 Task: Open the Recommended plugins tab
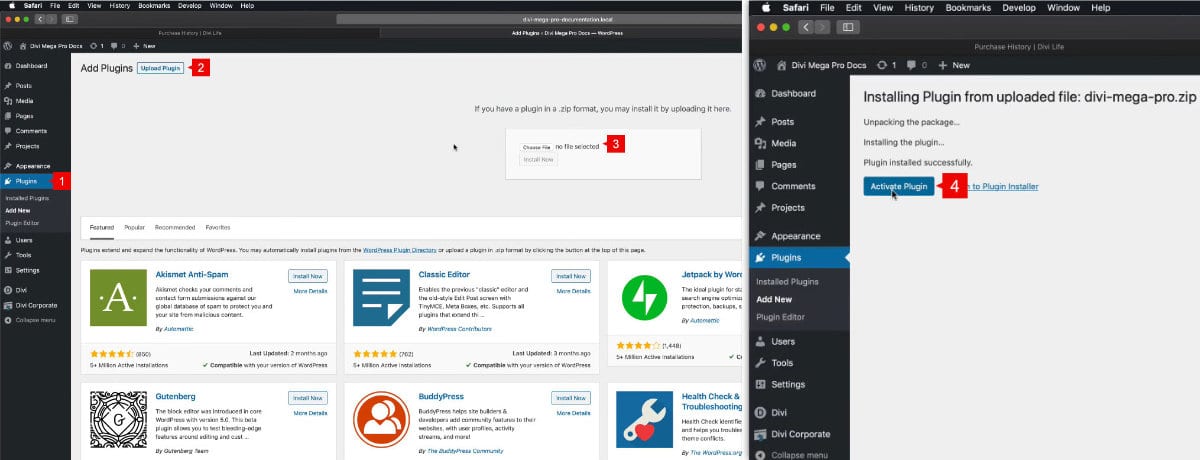point(175,228)
